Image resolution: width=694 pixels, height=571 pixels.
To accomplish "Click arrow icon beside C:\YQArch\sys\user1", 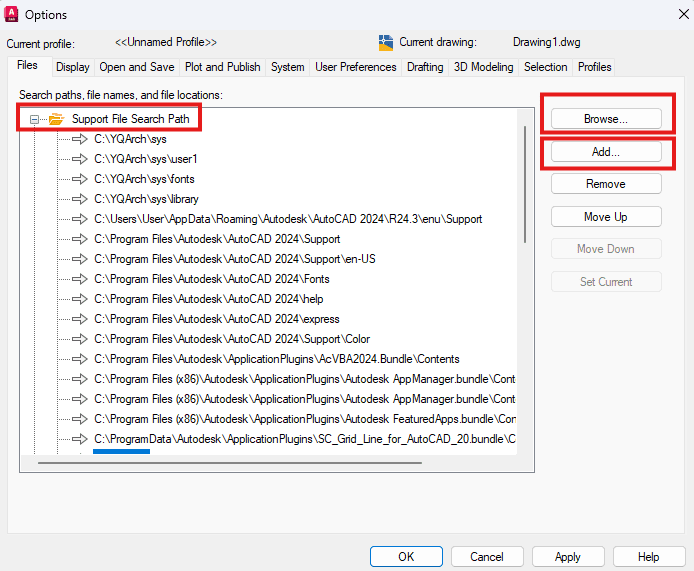I will 80,159.
